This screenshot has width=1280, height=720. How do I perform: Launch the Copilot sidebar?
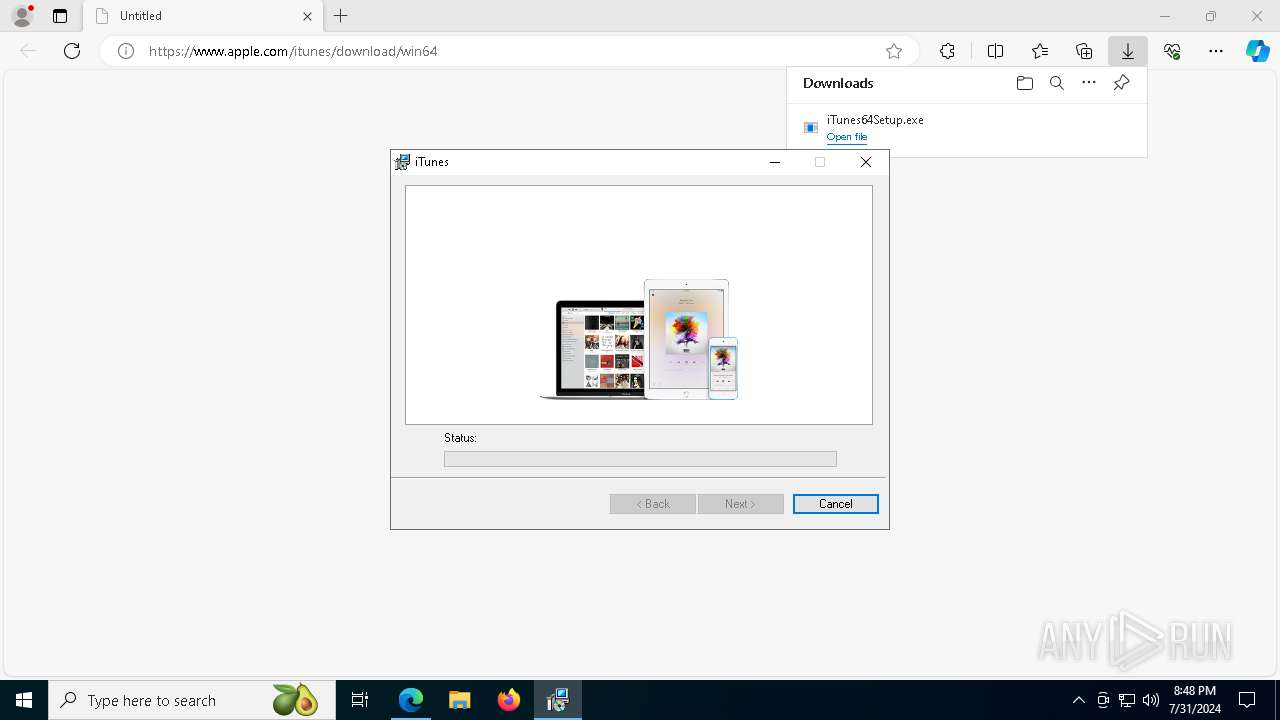1257,51
